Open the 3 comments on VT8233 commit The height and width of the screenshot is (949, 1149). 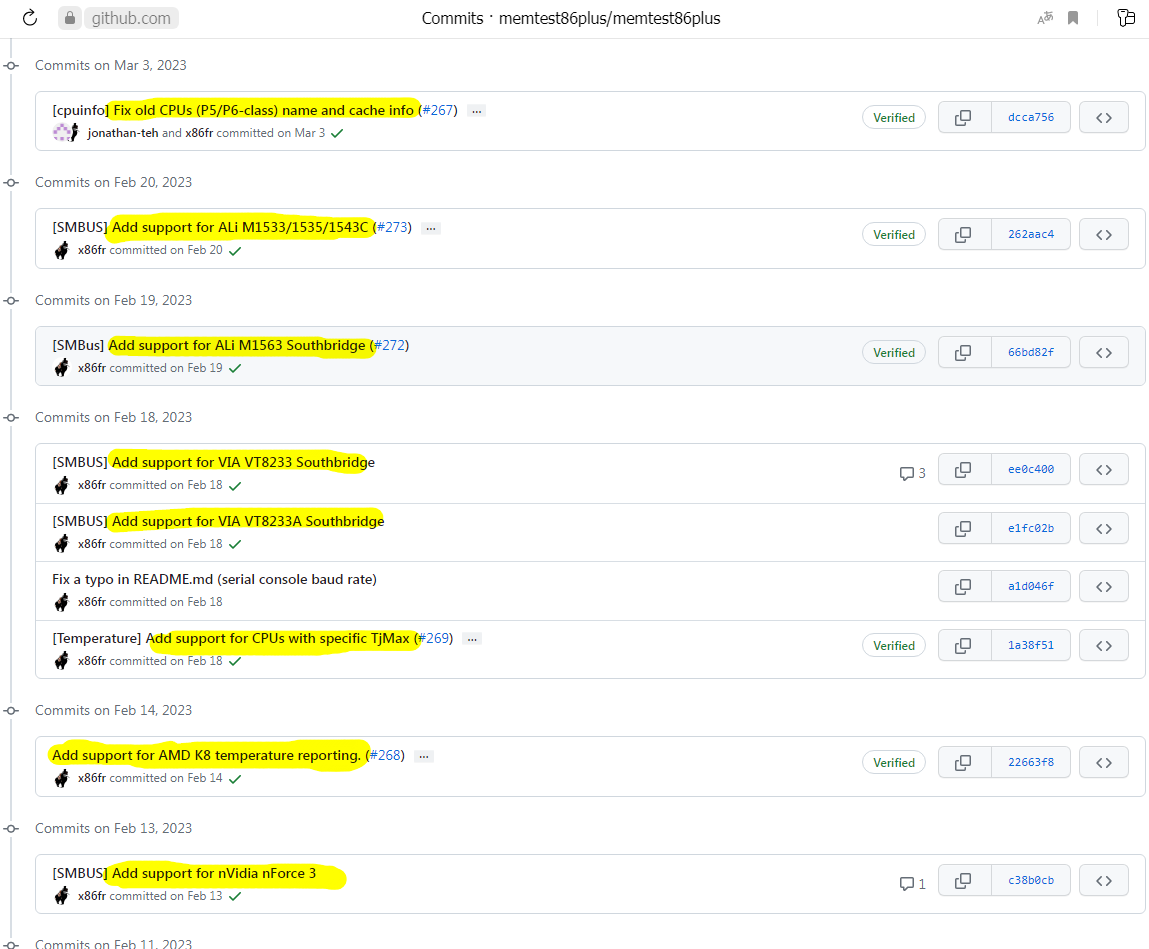coord(912,473)
